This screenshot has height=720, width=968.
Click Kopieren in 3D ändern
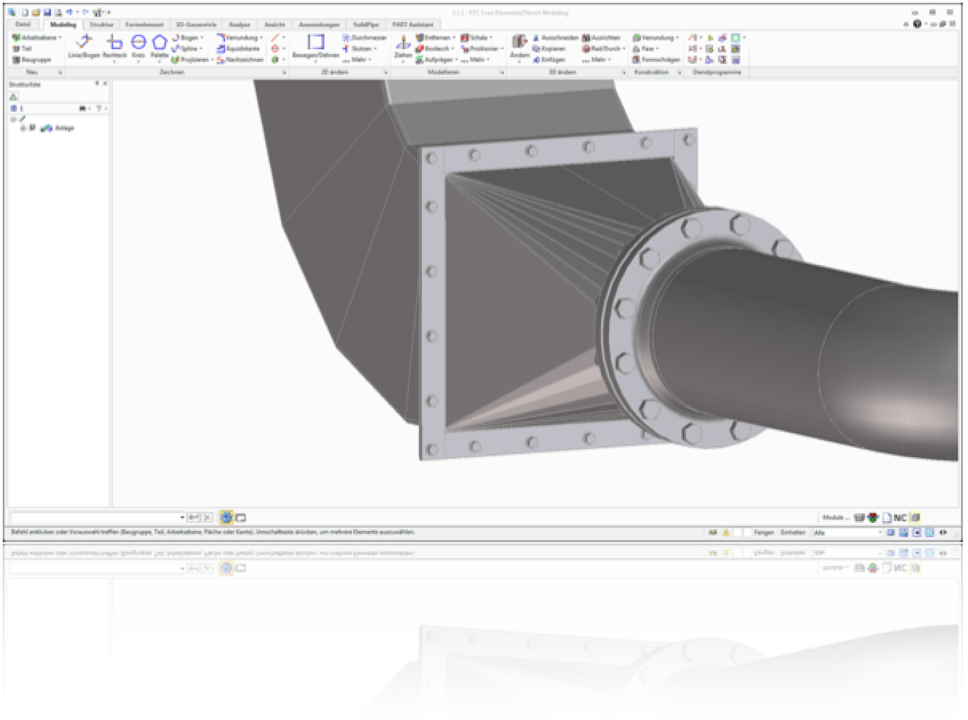click(549, 49)
